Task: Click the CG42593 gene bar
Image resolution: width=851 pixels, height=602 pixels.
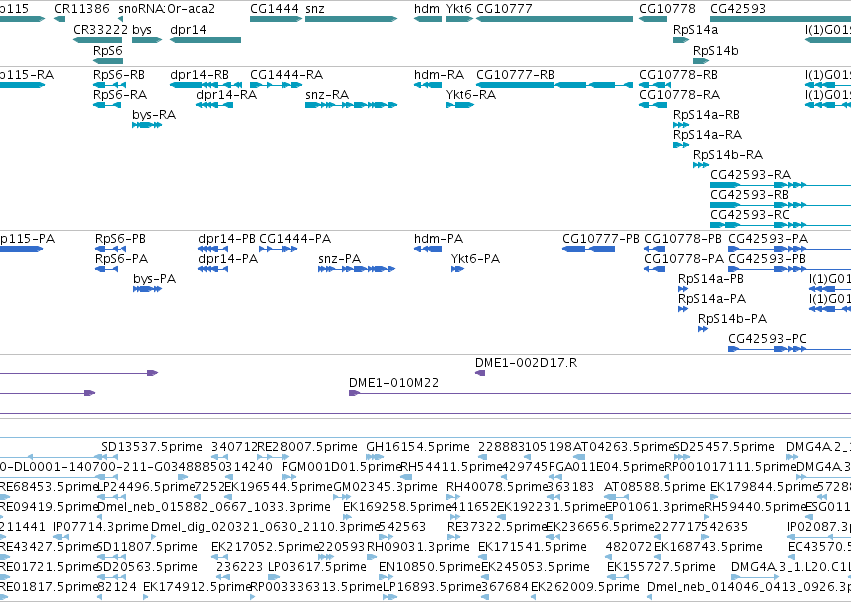Action: (x=780, y=19)
